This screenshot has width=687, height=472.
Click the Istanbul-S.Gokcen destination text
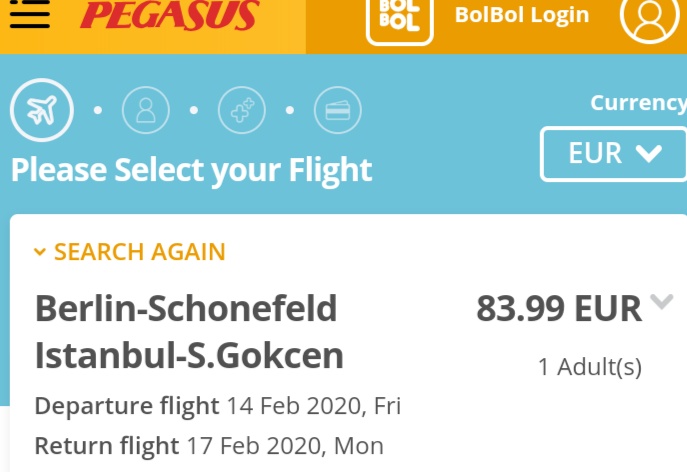(x=189, y=356)
